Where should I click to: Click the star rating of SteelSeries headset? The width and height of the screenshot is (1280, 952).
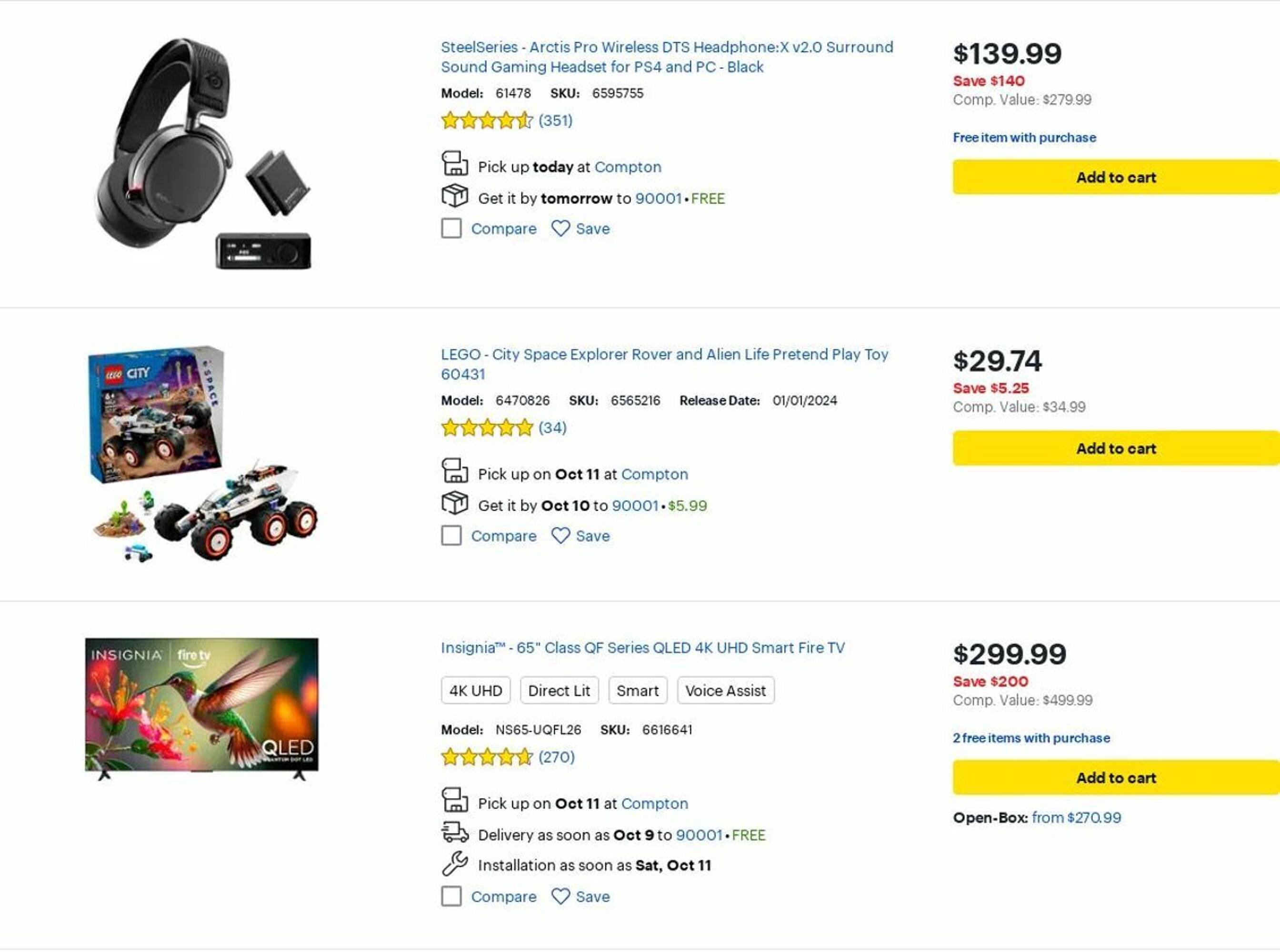(486, 121)
